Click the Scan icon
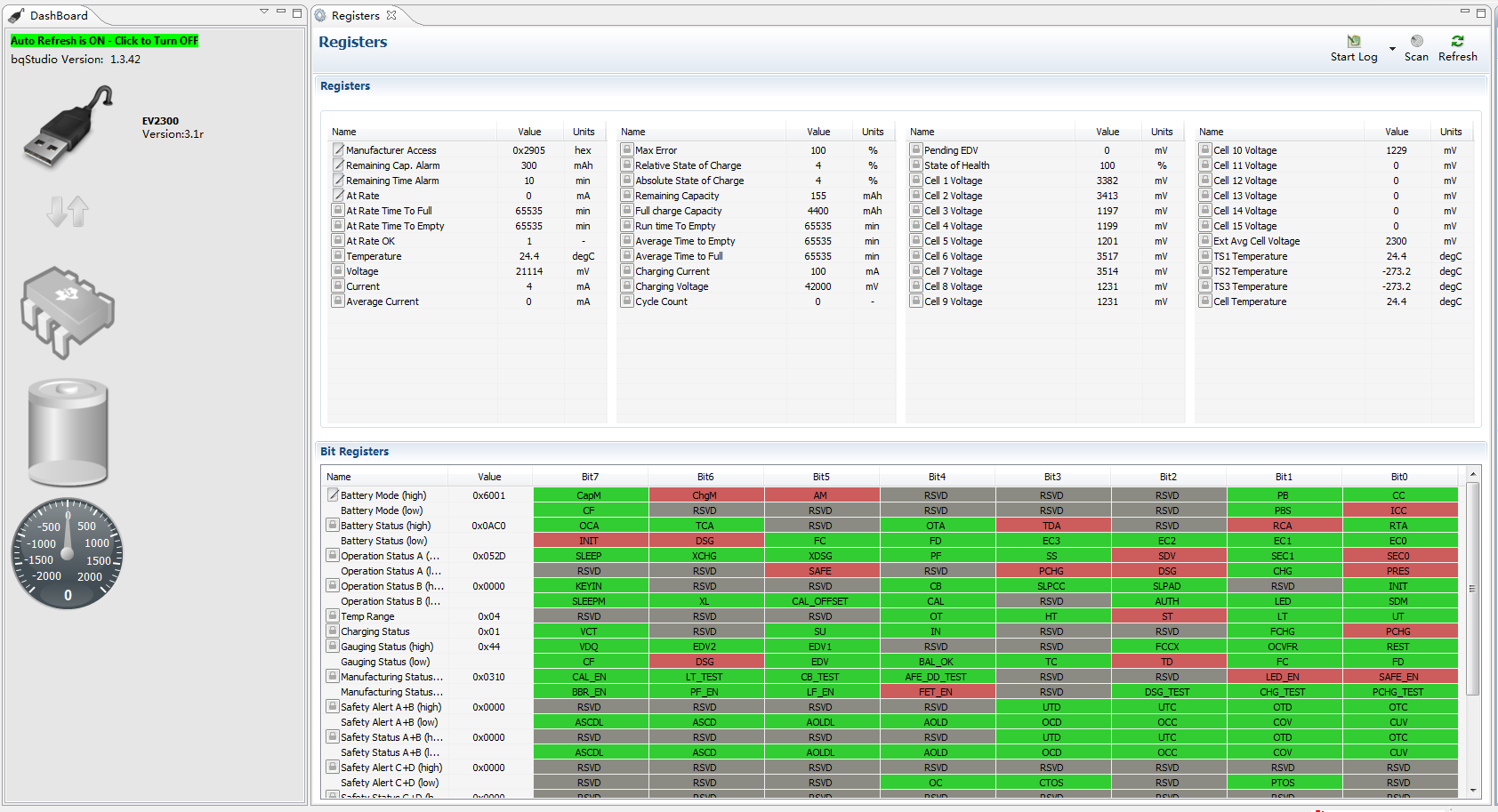 [1417, 41]
